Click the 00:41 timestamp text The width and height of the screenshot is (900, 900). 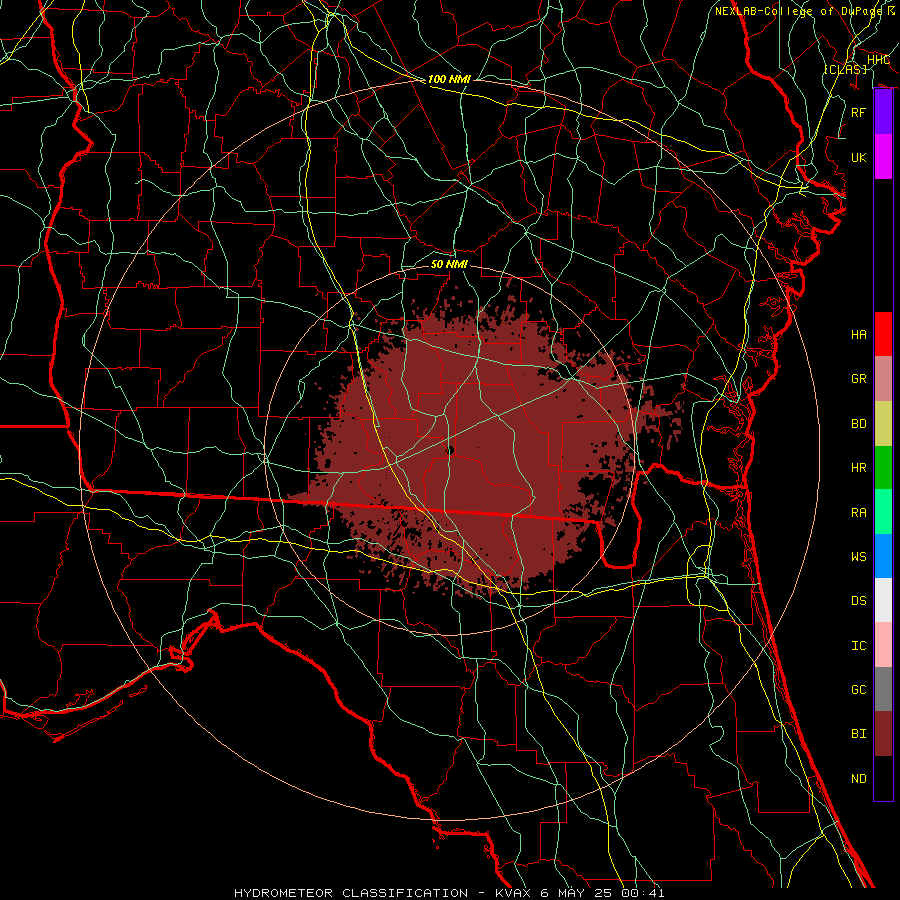642,893
